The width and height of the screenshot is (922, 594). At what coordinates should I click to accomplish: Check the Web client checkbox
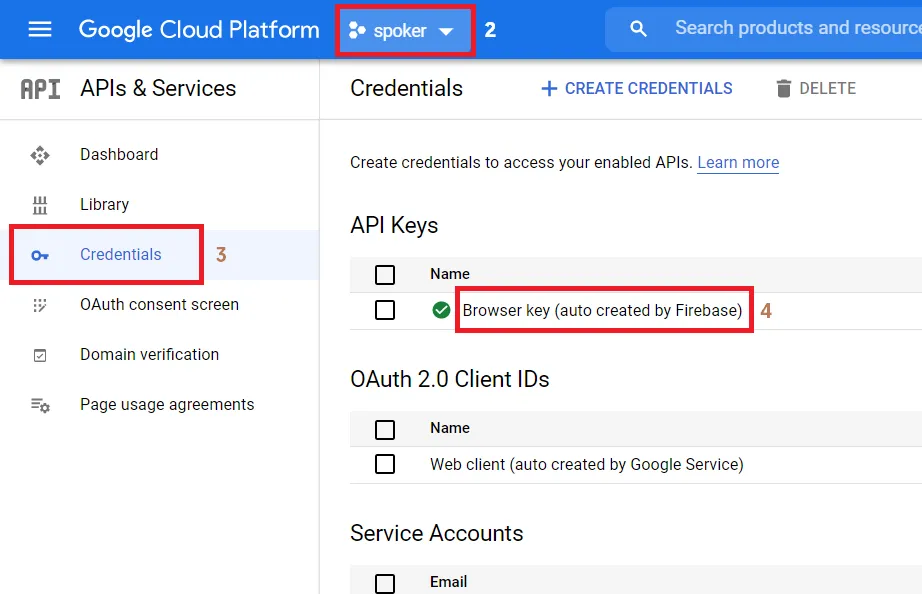click(x=385, y=465)
